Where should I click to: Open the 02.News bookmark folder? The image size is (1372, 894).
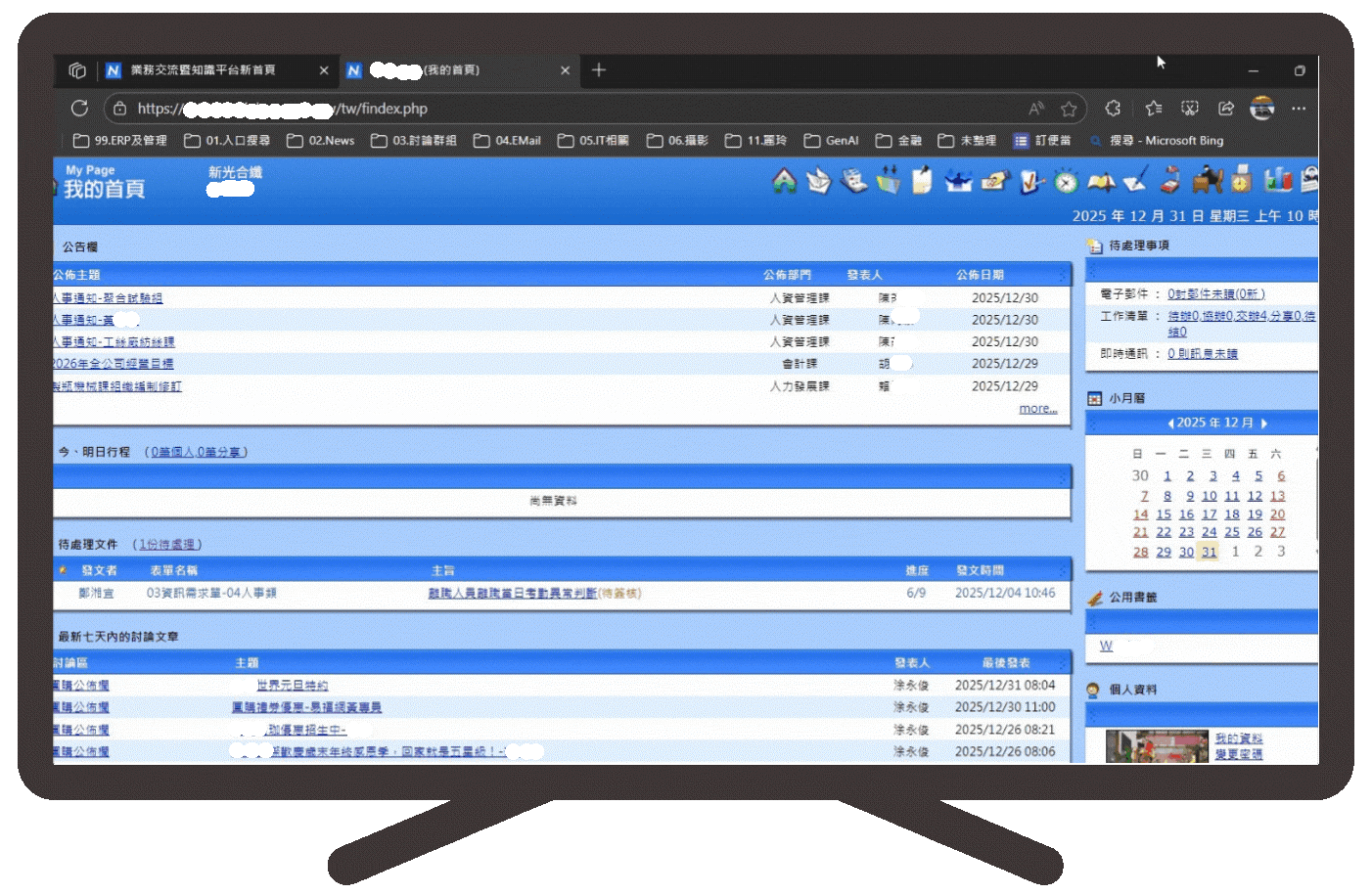[x=321, y=141]
